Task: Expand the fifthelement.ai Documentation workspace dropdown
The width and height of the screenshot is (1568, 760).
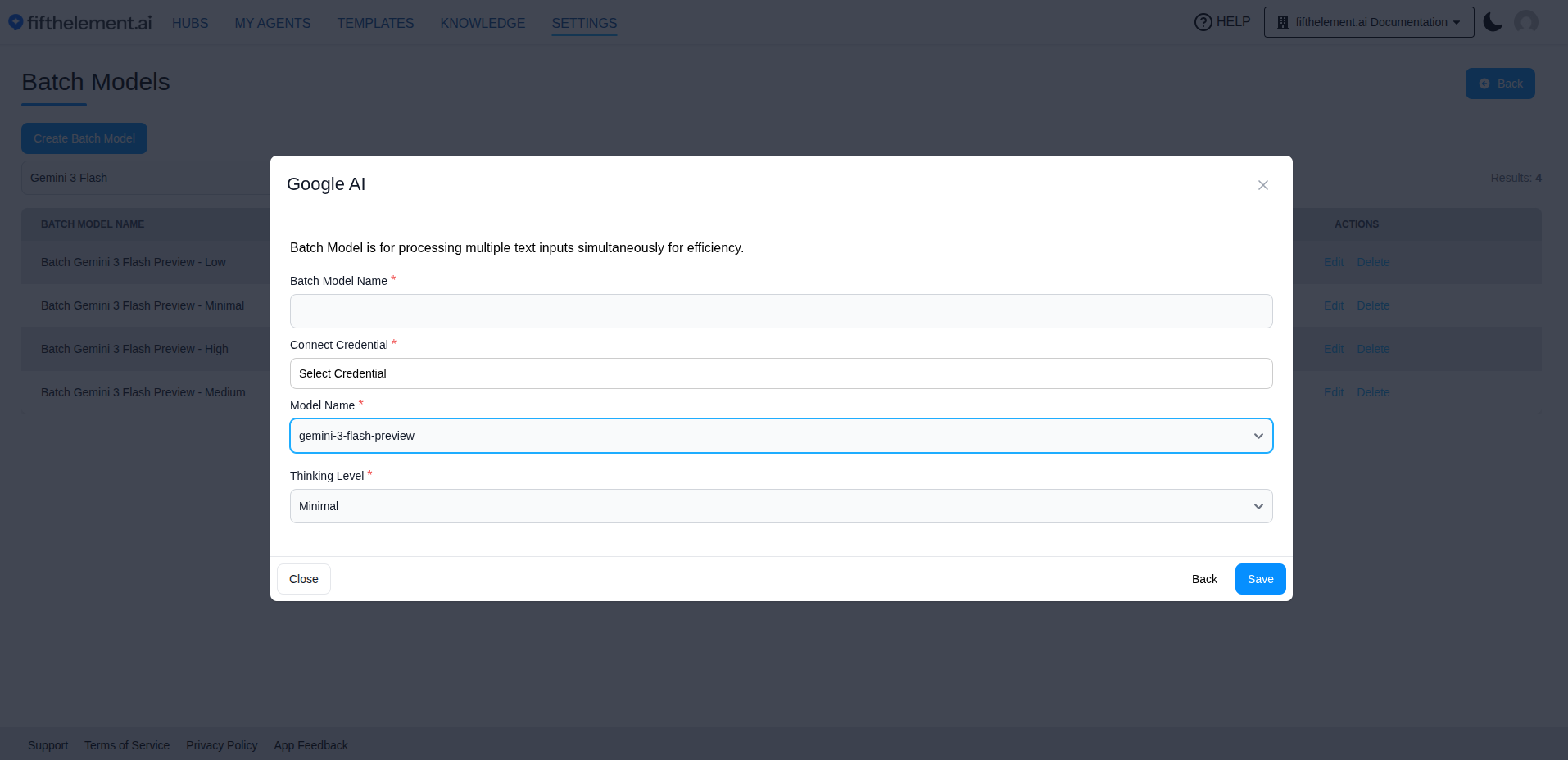Action: click(1369, 22)
